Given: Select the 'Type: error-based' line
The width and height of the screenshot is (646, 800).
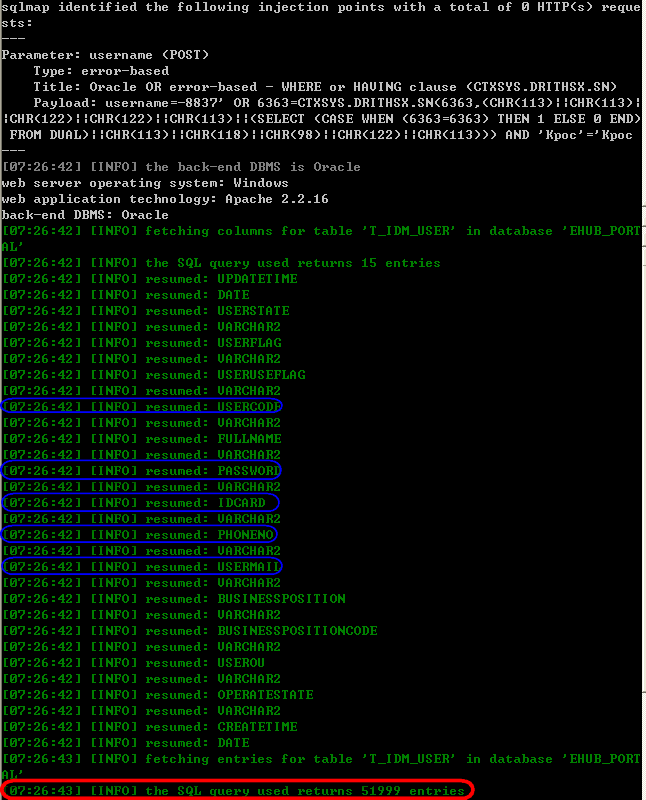Looking at the screenshot, I should [101, 71].
